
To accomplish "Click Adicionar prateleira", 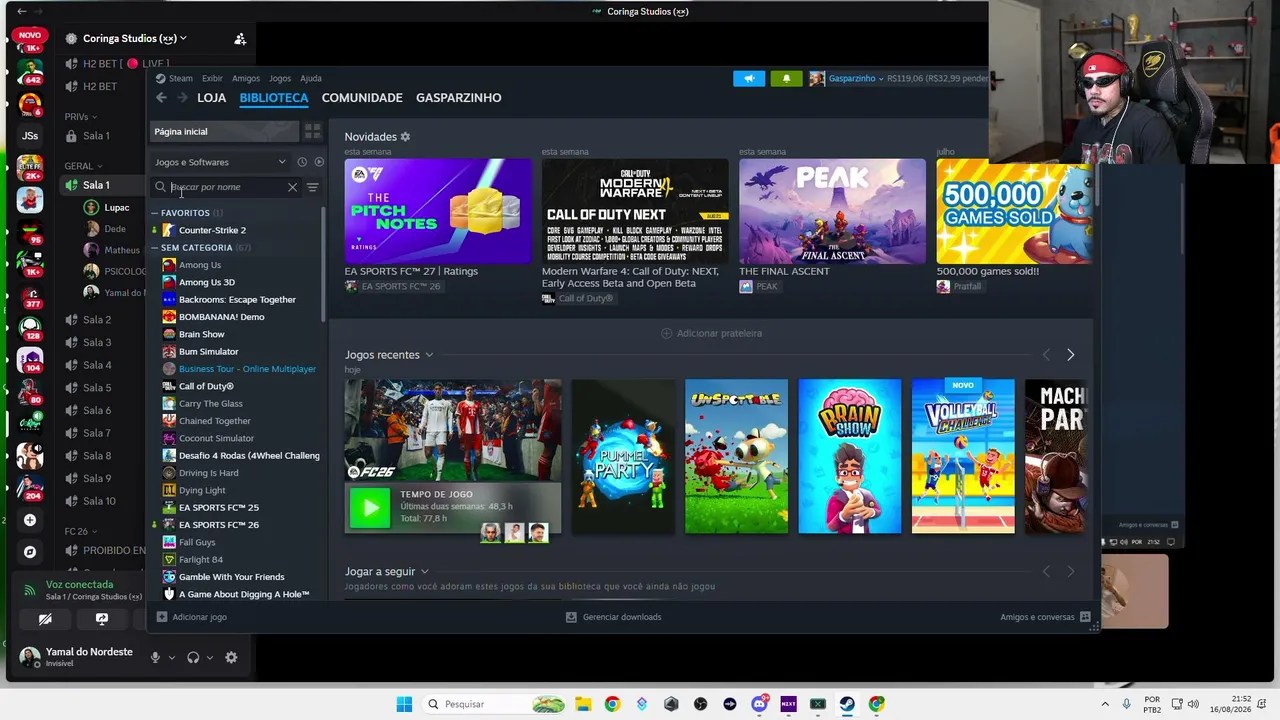I will tap(711, 333).
